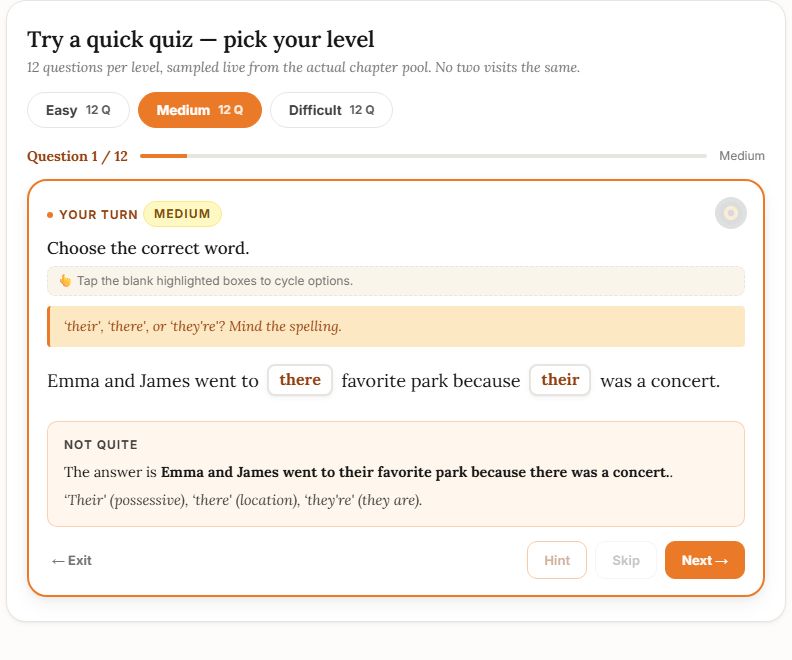Click the Question 1 / 12 label
This screenshot has height=660, width=792.
point(77,156)
